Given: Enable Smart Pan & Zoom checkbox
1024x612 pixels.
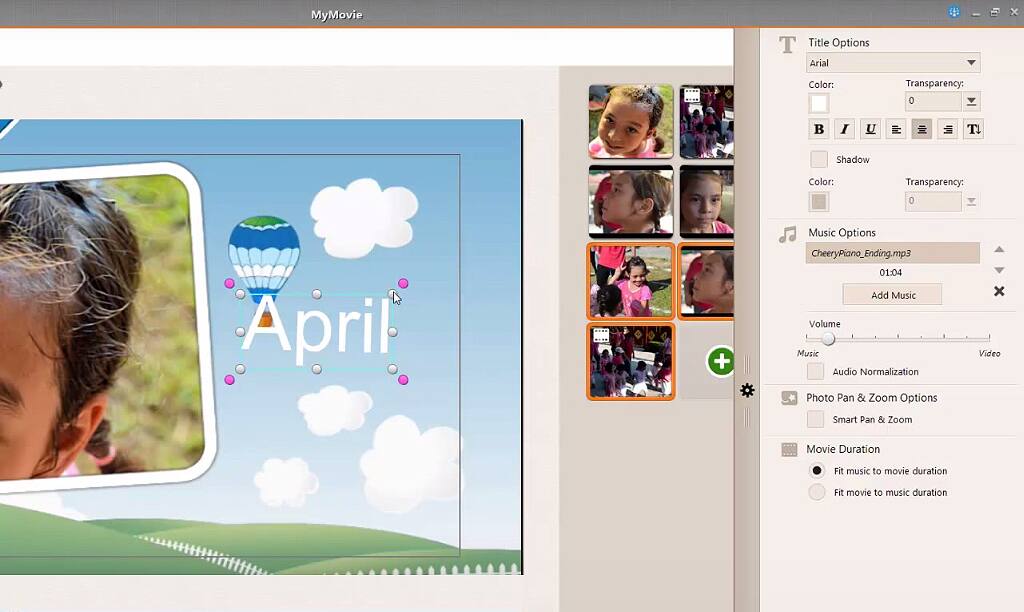Looking at the screenshot, I should 815,419.
